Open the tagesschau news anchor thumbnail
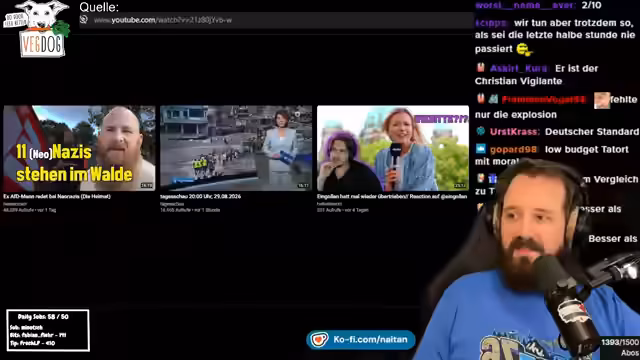The height and width of the screenshot is (360, 640). tap(236, 148)
